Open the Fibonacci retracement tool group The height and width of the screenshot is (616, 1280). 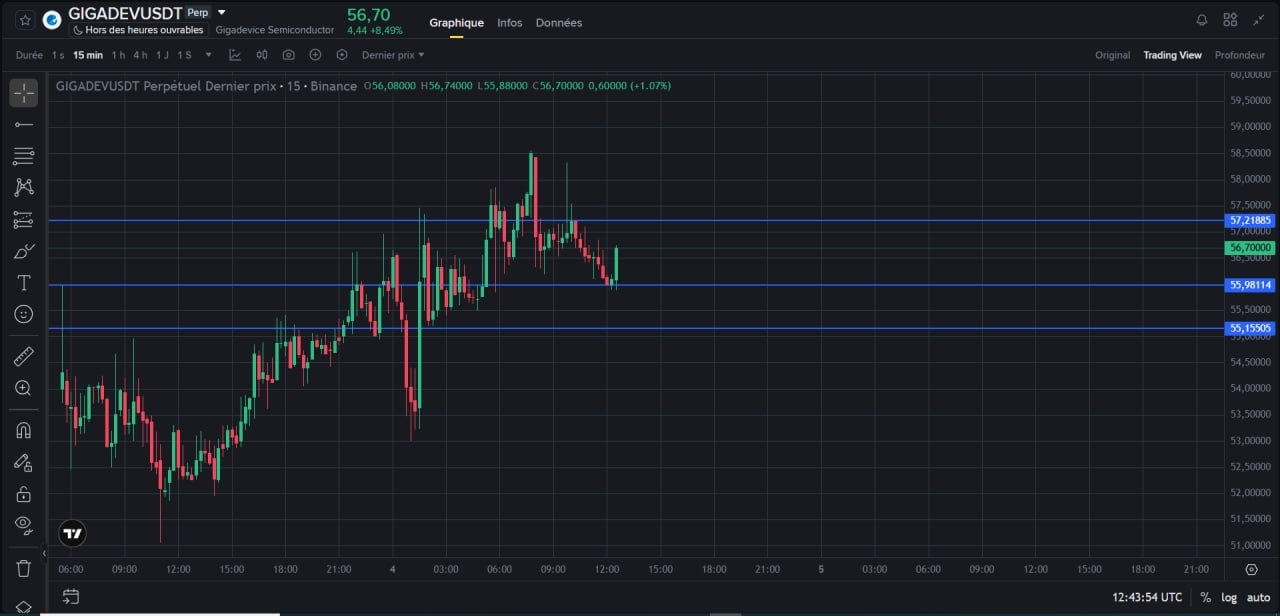pos(24,156)
